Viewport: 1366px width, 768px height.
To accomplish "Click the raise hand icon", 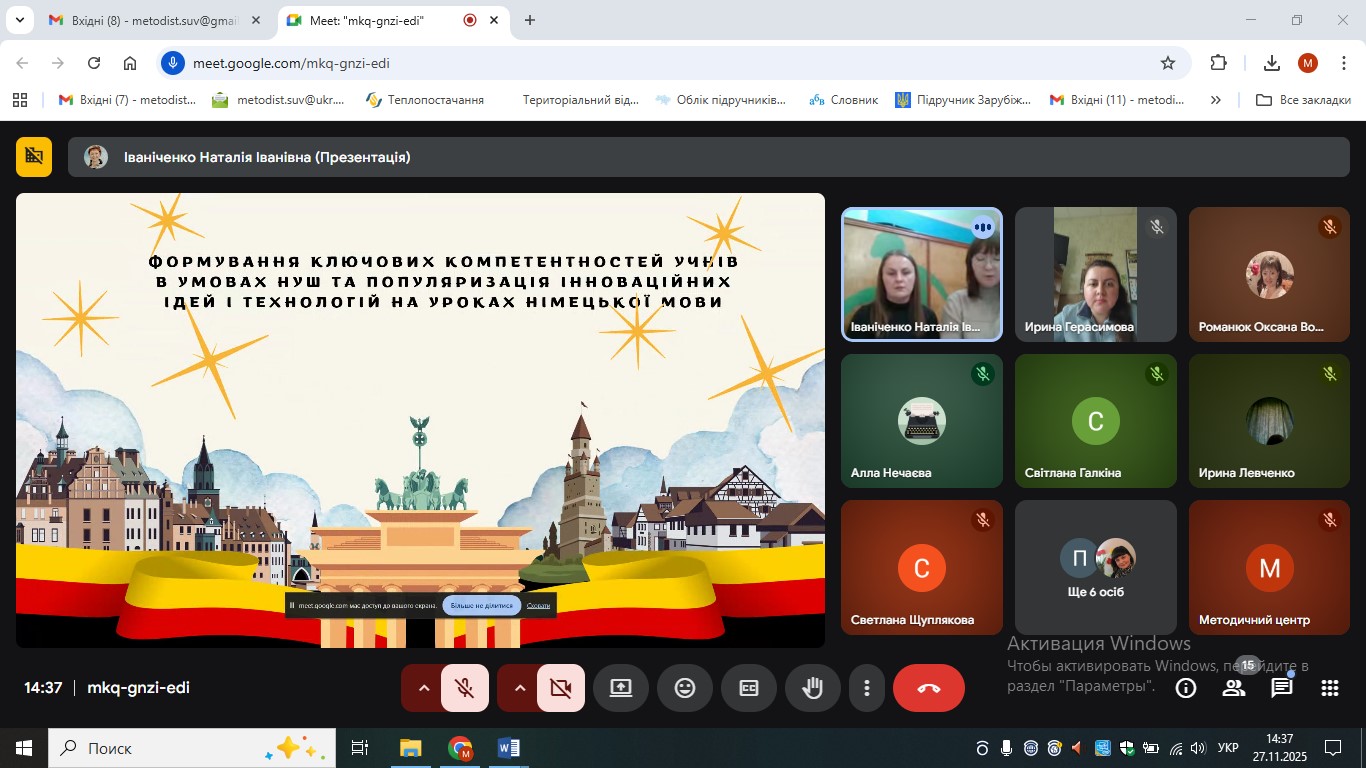I will (813, 688).
